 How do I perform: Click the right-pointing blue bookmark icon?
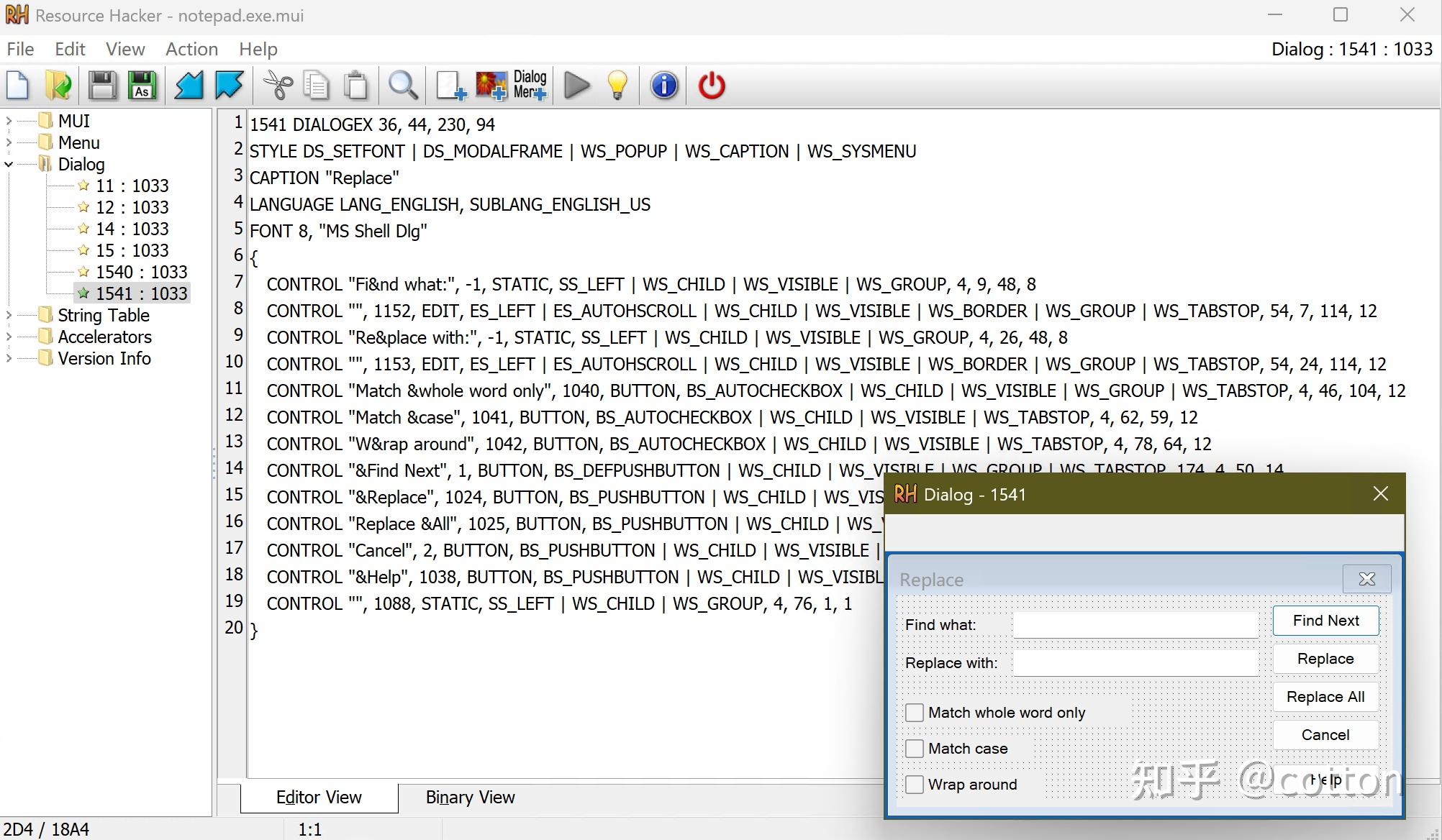pos(229,86)
